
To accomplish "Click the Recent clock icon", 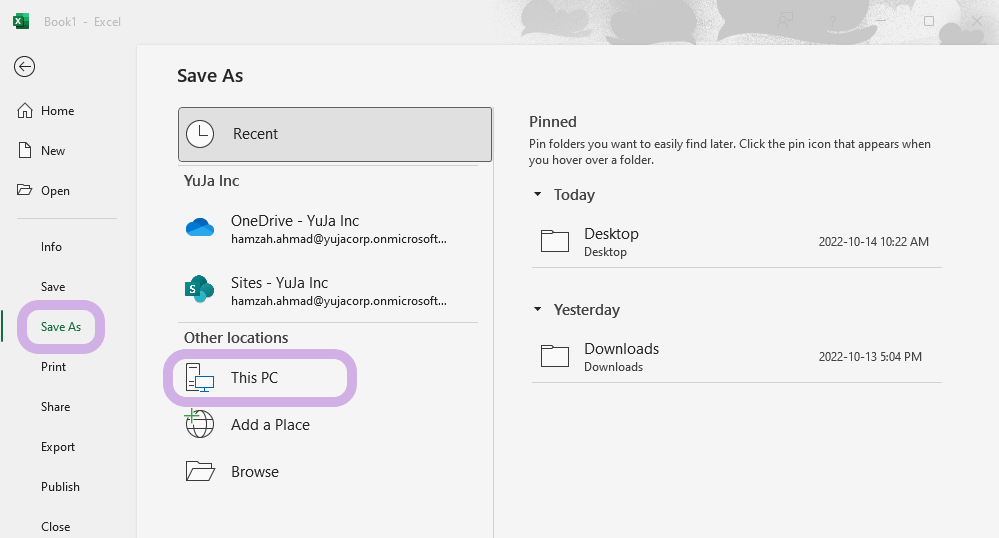I will (x=200, y=134).
